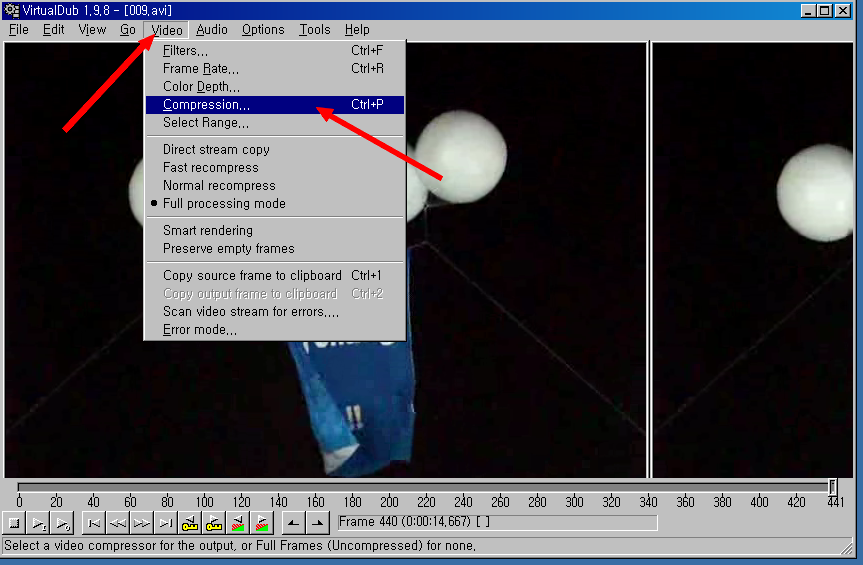Enable Normal recompress mode

[275, 186]
